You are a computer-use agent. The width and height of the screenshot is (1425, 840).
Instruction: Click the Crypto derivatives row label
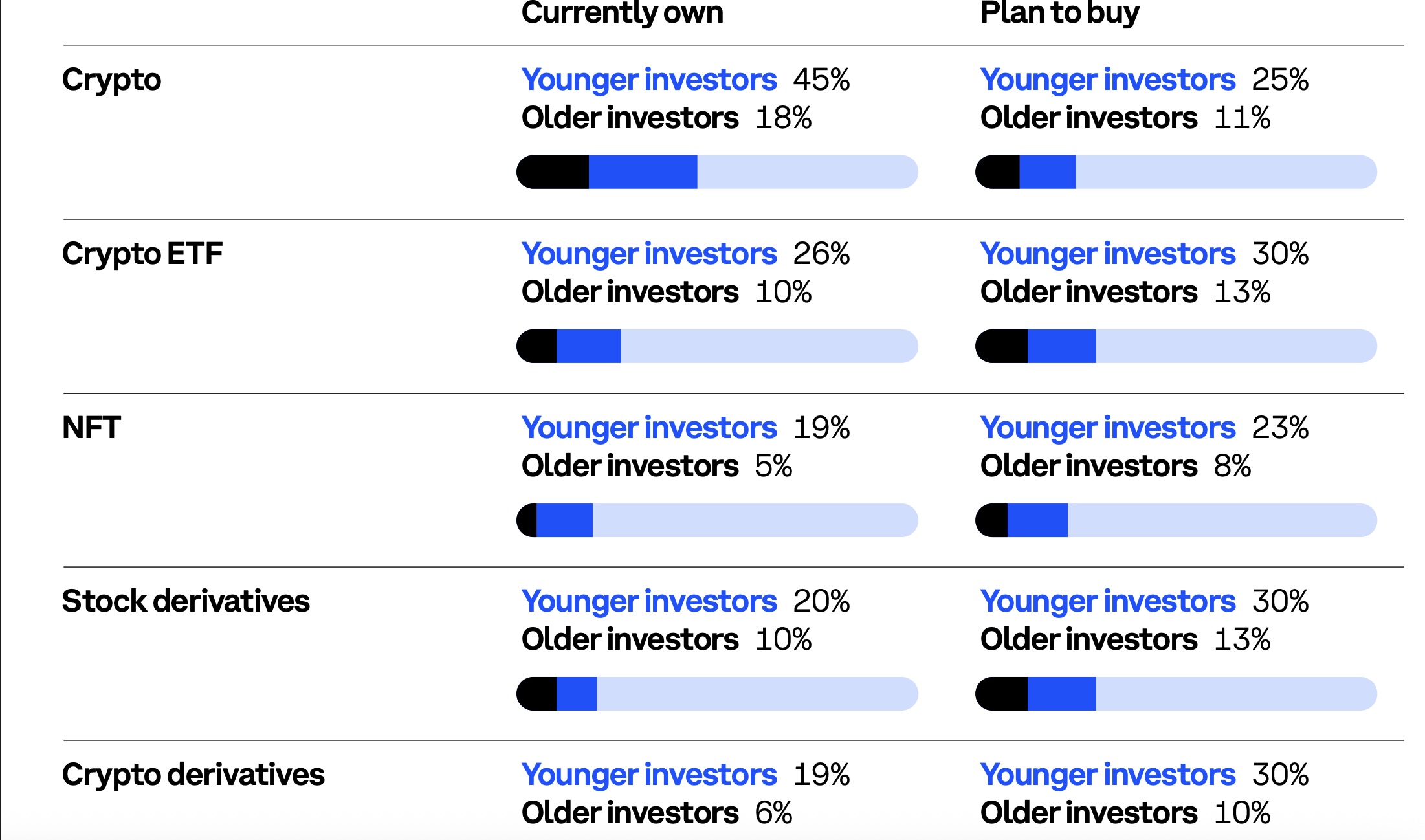[193, 775]
